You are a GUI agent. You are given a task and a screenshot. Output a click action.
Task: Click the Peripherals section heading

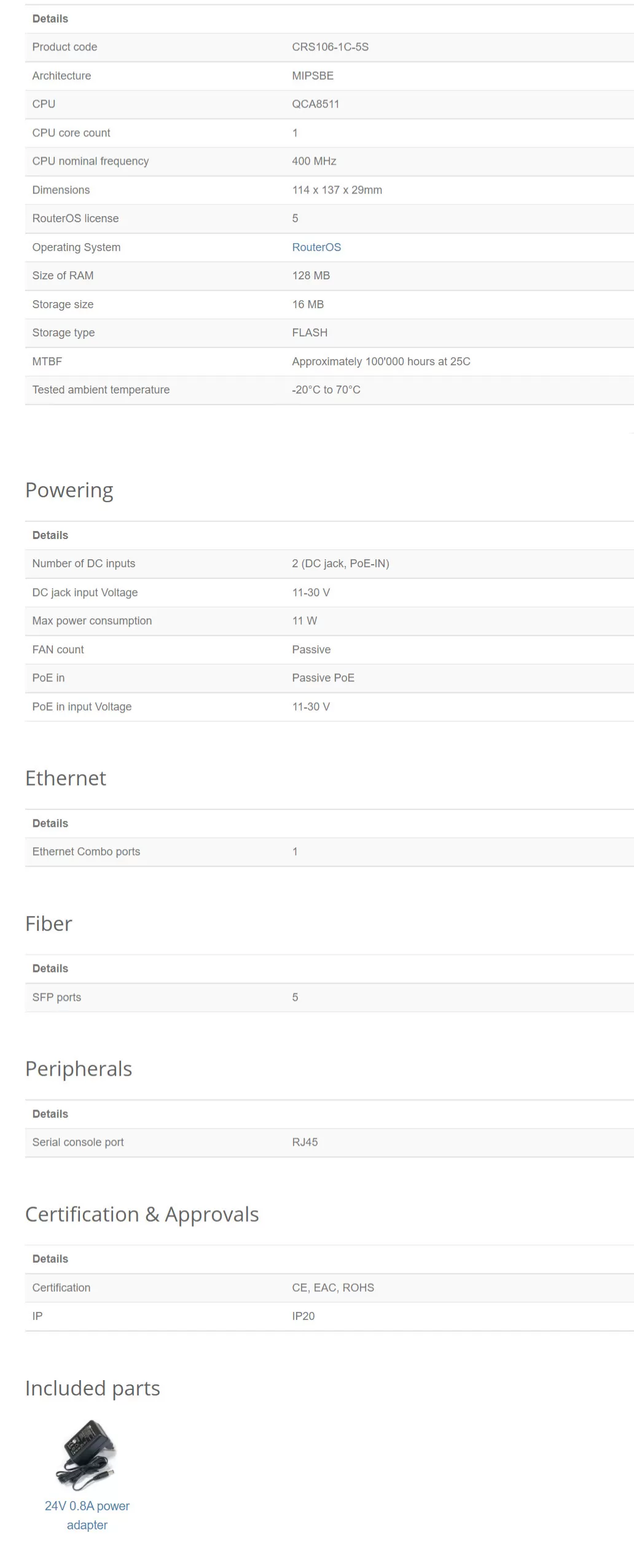coord(79,1069)
